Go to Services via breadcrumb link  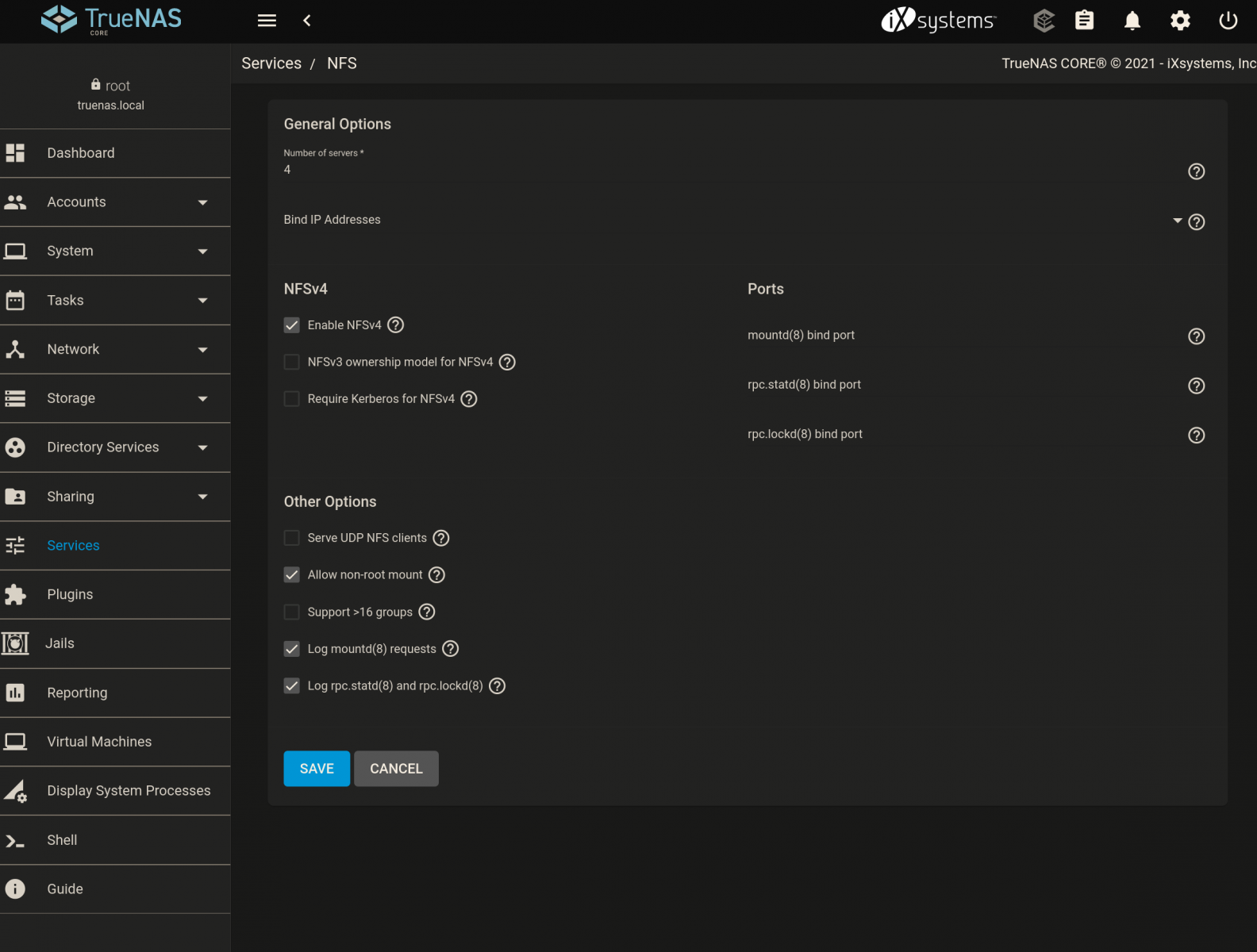coord(271,63)
